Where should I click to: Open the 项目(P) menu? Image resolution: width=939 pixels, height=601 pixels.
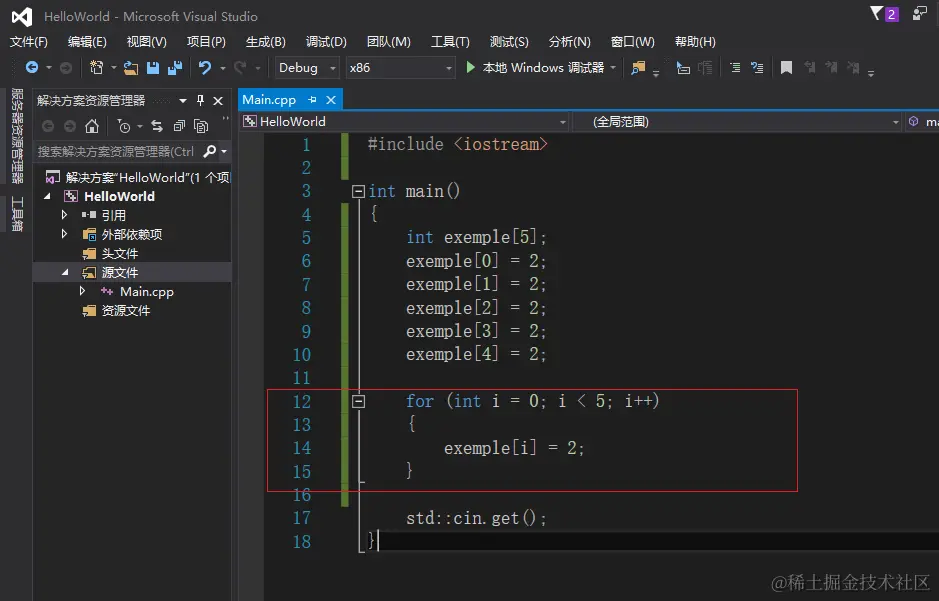[x=206, y=42]
